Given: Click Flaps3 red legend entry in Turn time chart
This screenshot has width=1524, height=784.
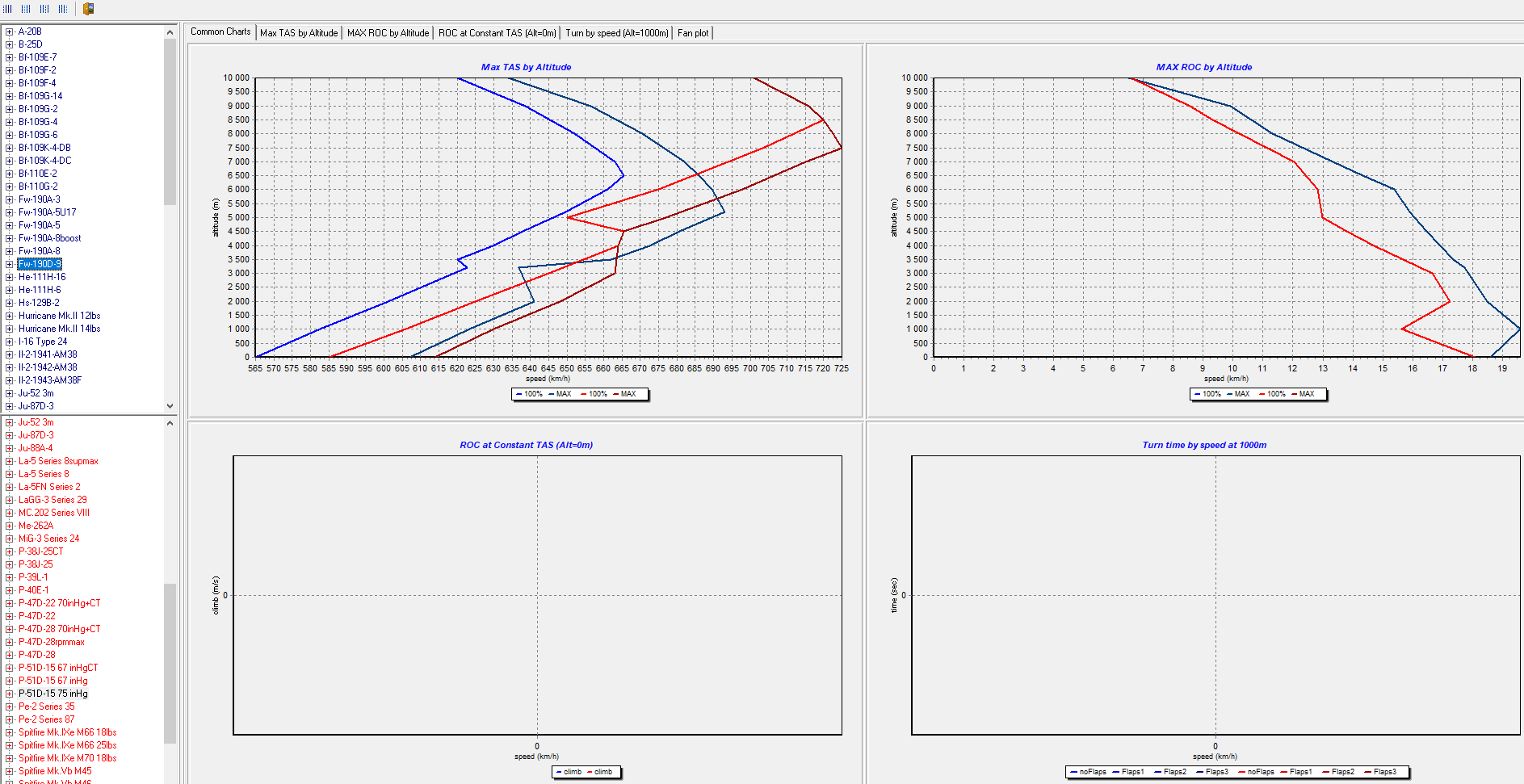Looking at the screenshot, I should pos(1380,772).
